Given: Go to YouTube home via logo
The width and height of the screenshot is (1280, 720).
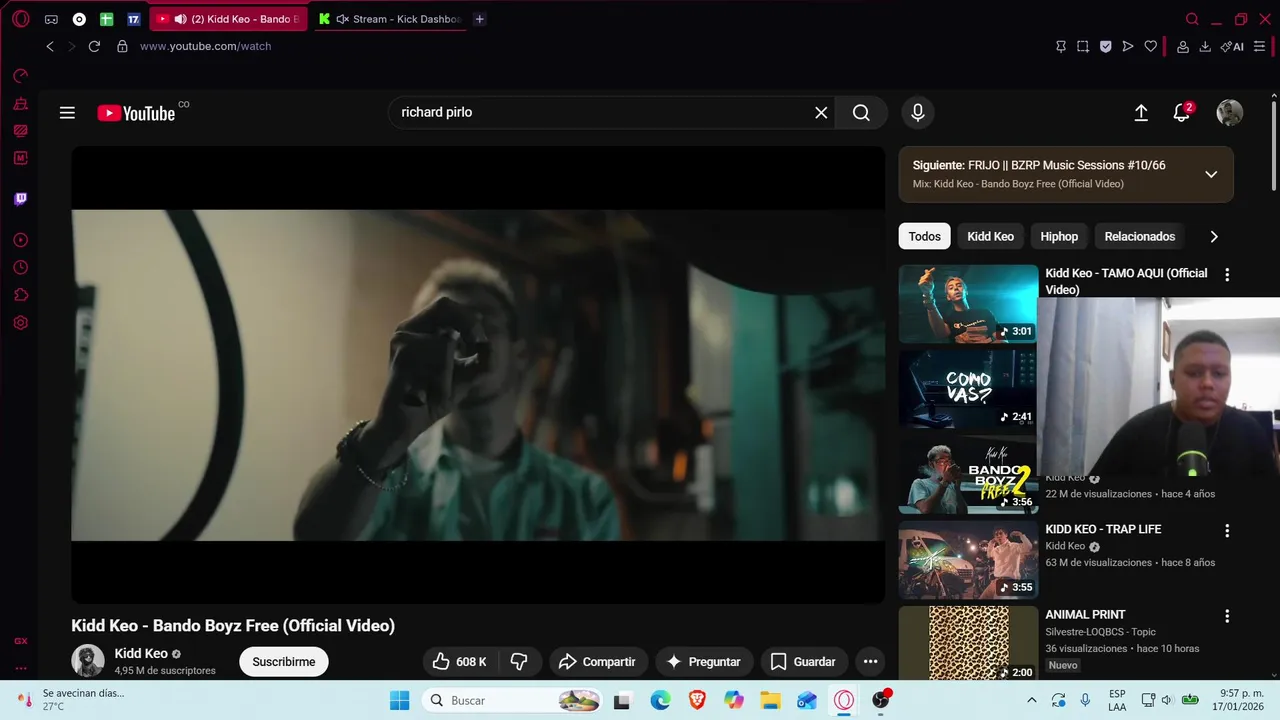Looking at the screenshot, I should point(137,113).
